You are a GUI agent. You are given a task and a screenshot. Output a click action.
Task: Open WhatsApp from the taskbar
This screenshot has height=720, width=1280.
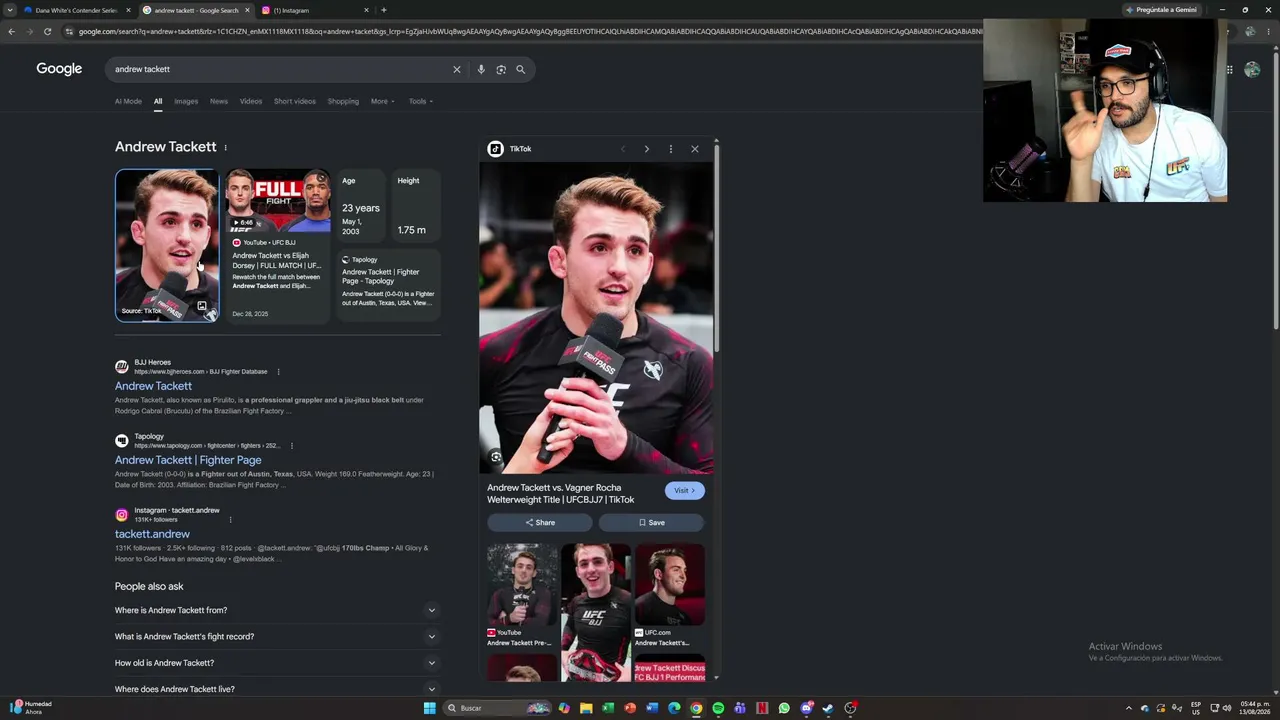coord(784,708)
